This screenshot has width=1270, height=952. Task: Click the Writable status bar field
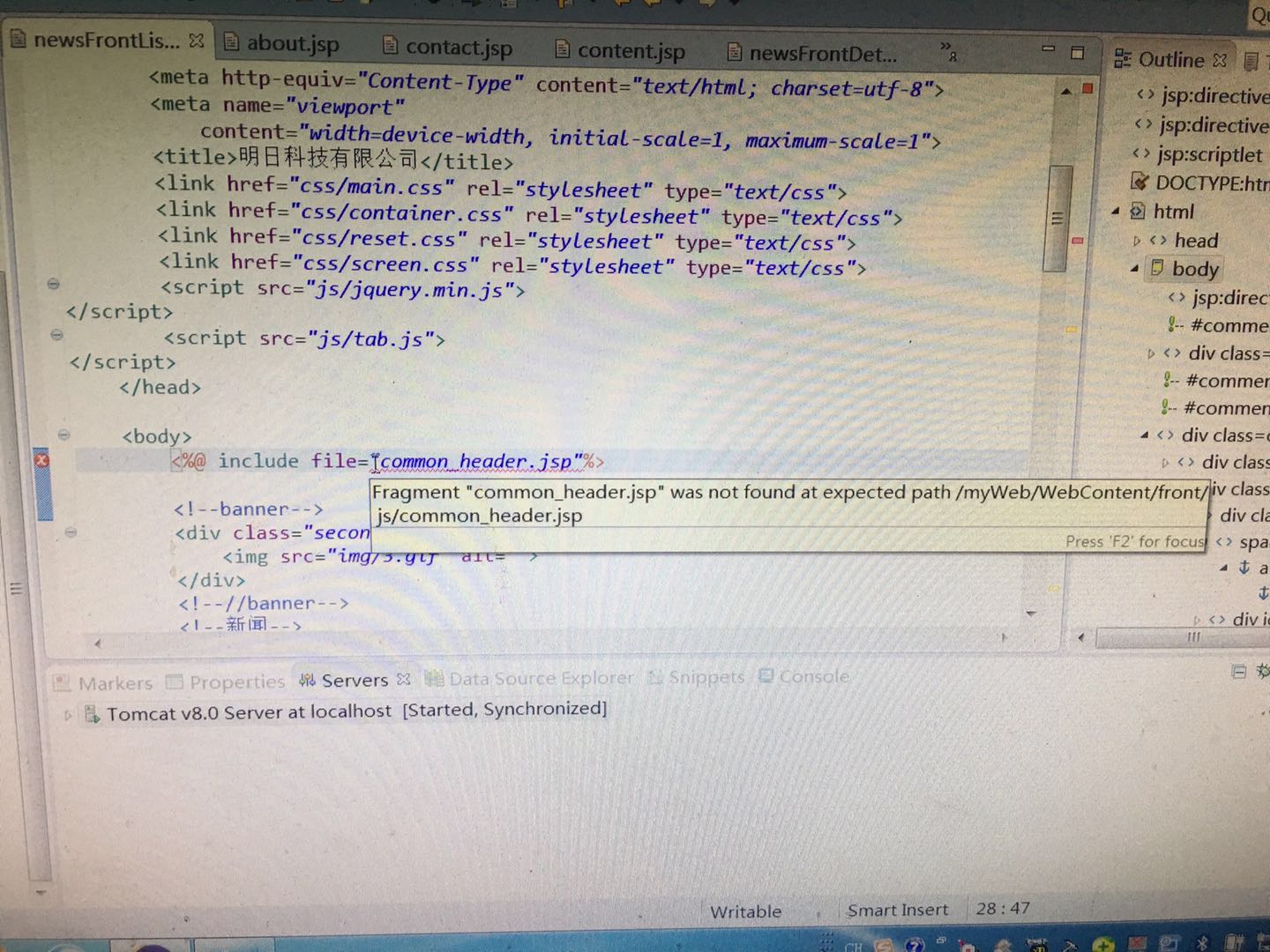(746, 911)
